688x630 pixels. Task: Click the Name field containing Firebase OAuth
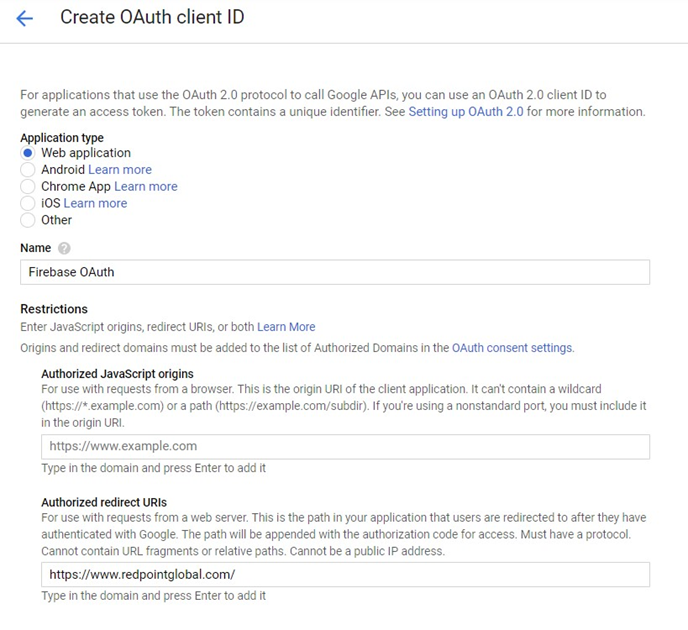click(x=335, y=272)
